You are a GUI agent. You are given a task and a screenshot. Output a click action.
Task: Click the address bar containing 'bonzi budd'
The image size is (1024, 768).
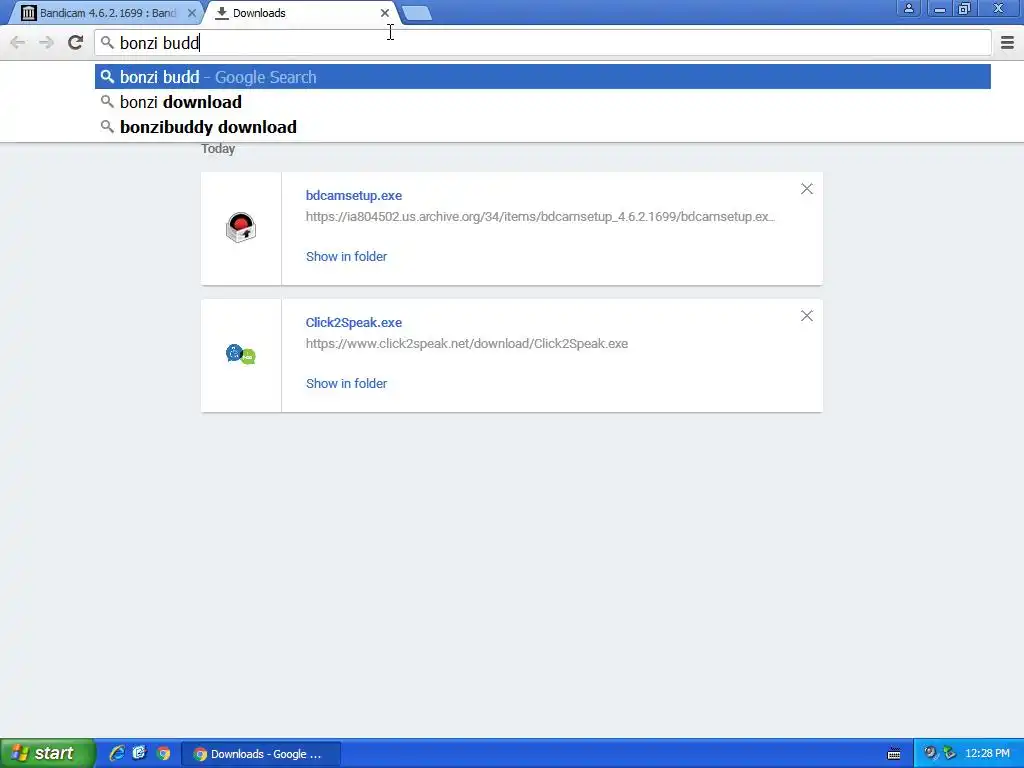pos(543,43)
